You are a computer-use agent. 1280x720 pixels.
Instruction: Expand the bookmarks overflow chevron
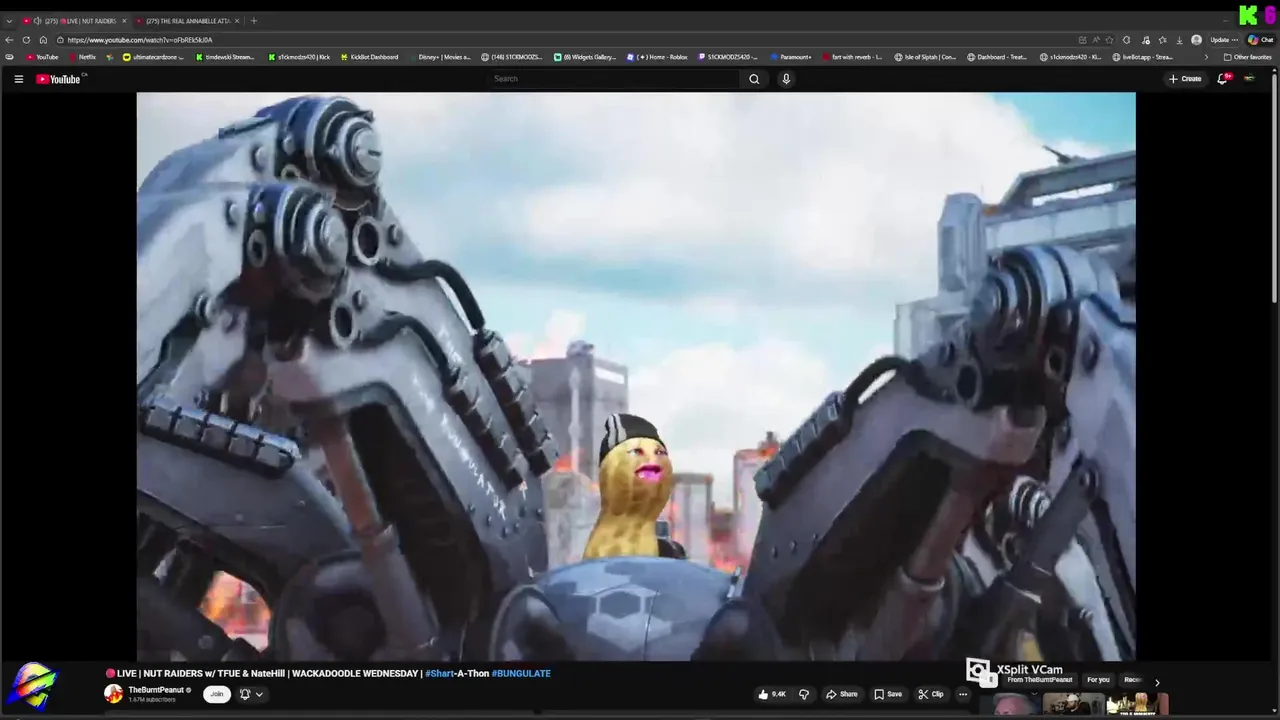tap(1205, 57)
